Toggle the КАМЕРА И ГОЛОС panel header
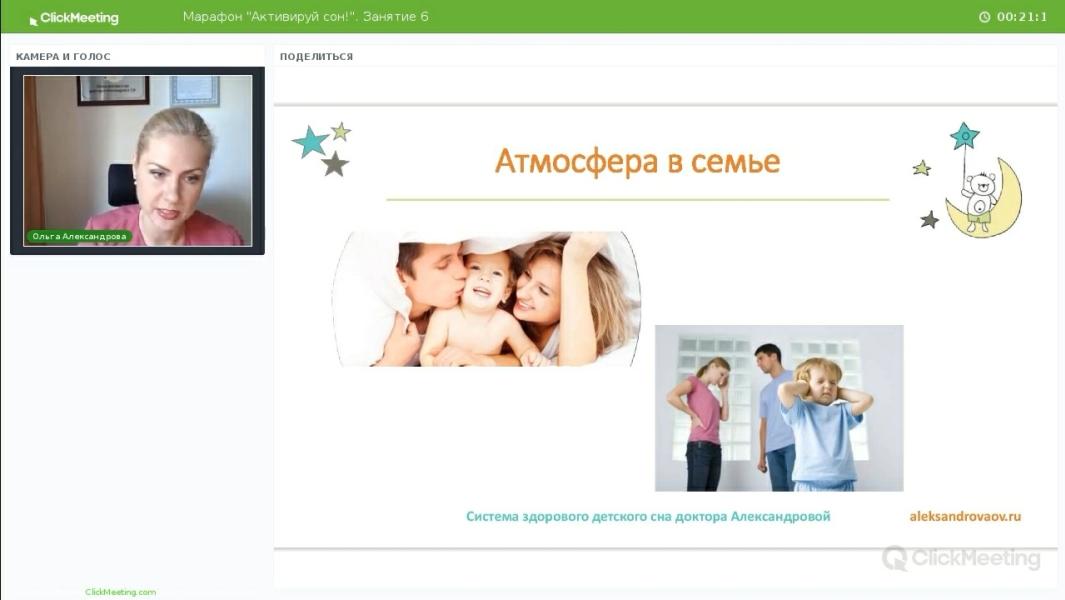This screenshot has height=600, width=1065. click(x=62, y=57)
